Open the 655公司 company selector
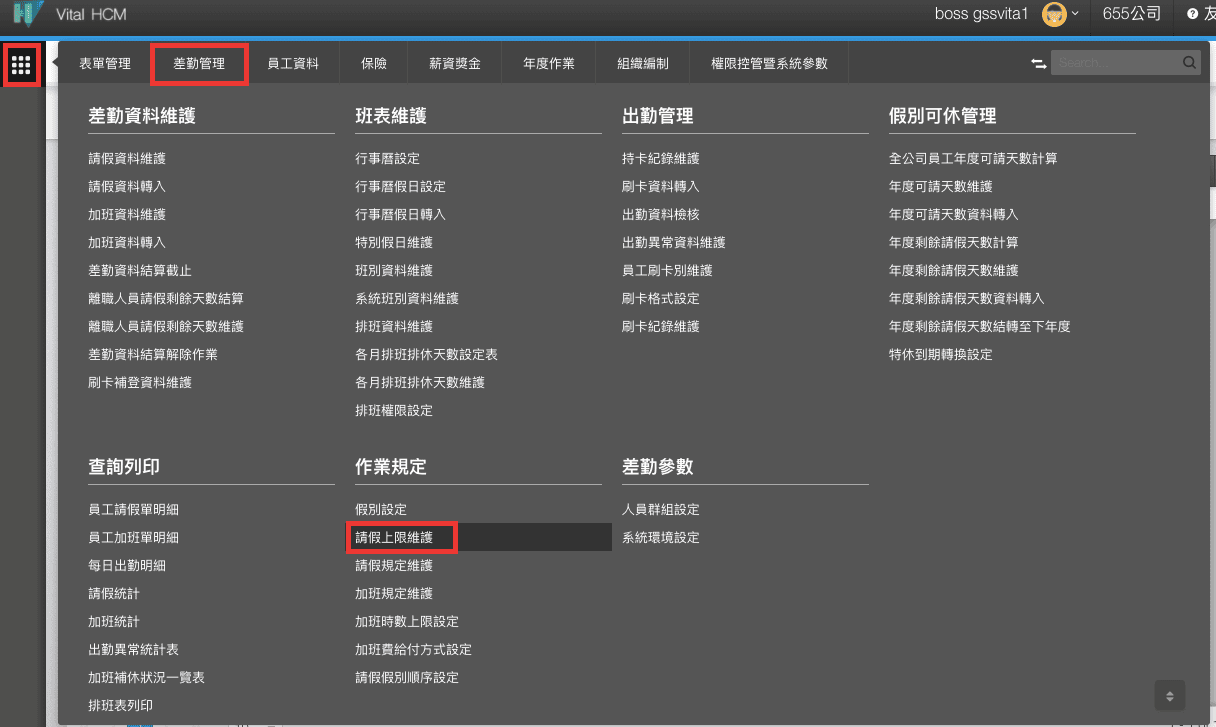The image size is (1216, 727). pyautogui.click(x=1131, y=14)
